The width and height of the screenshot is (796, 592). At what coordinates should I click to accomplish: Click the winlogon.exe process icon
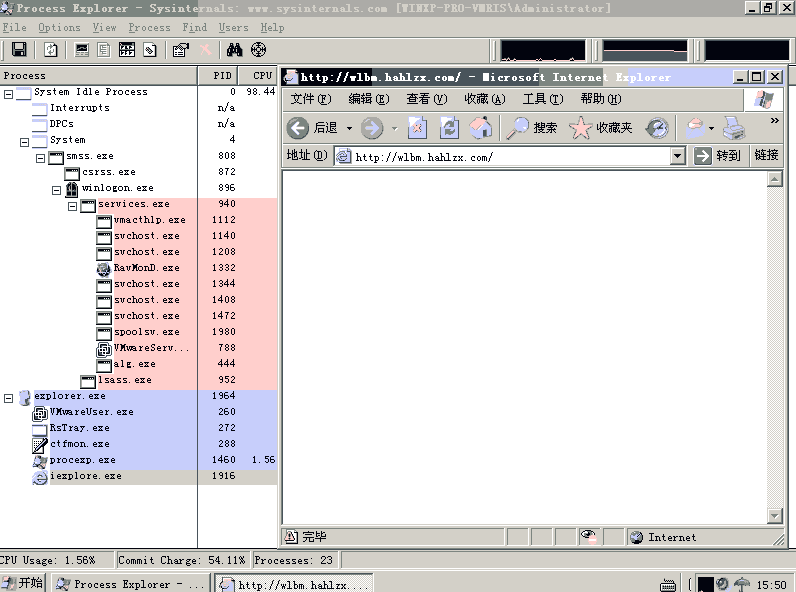click(72, 188)
